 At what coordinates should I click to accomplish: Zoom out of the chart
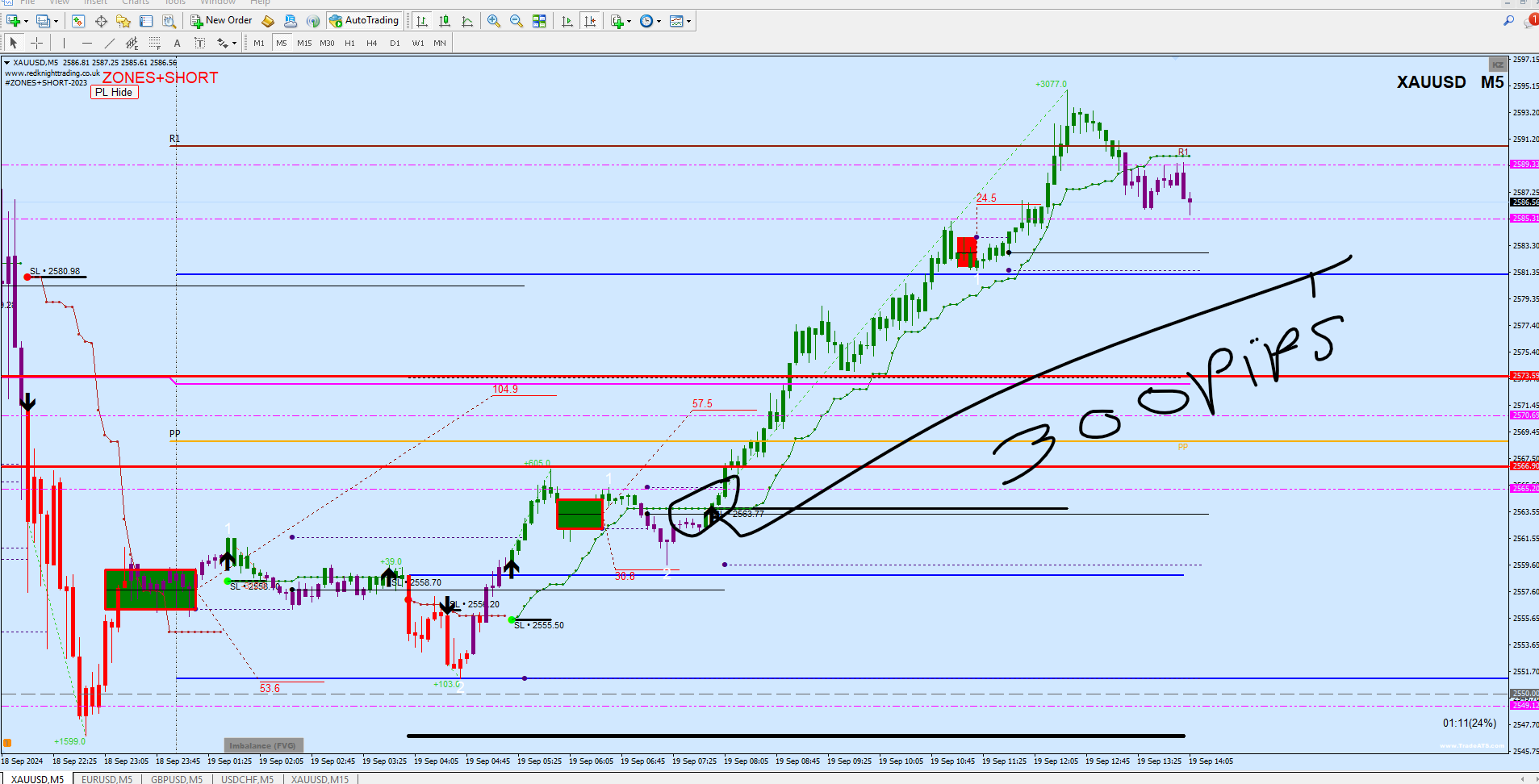[516, 21]
